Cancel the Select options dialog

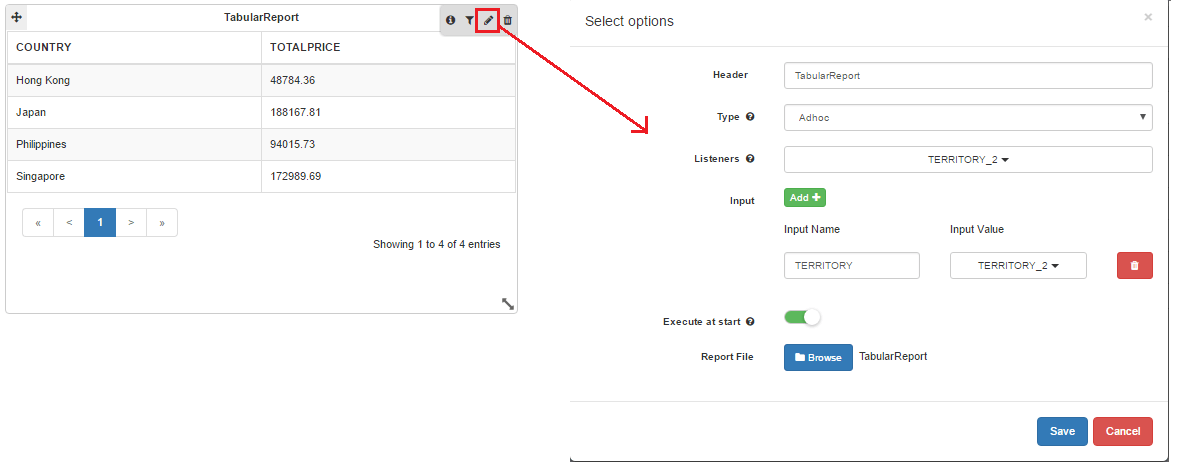(1122, 431)
